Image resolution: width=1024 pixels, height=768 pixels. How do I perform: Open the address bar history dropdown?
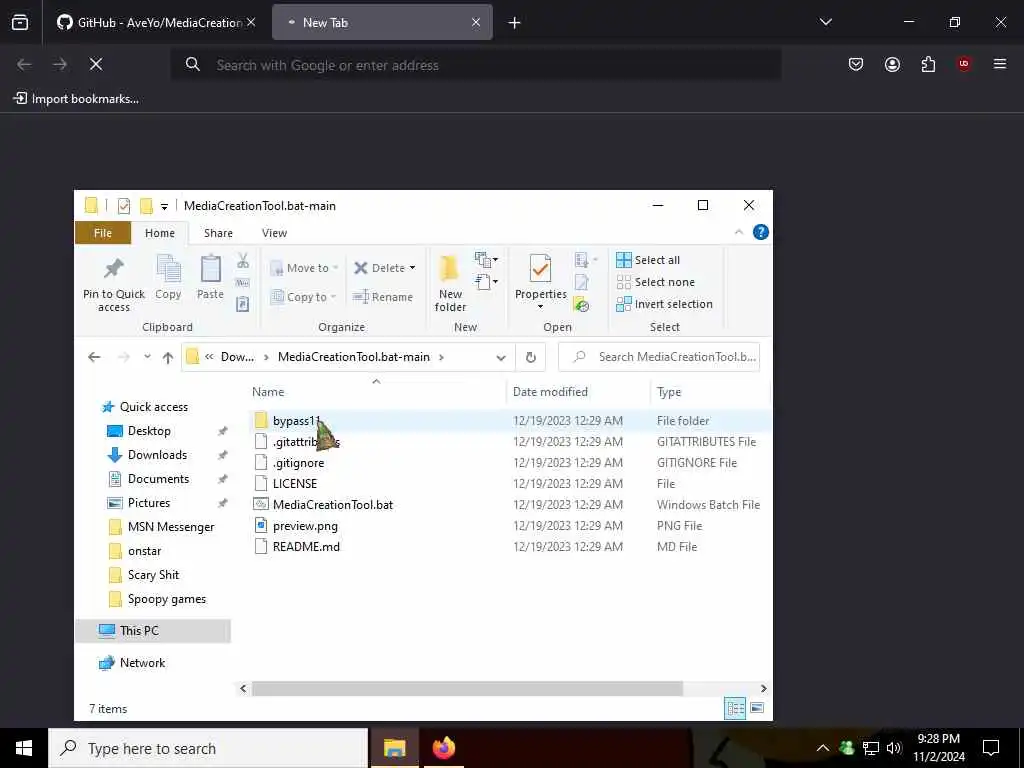pos(501,357)
